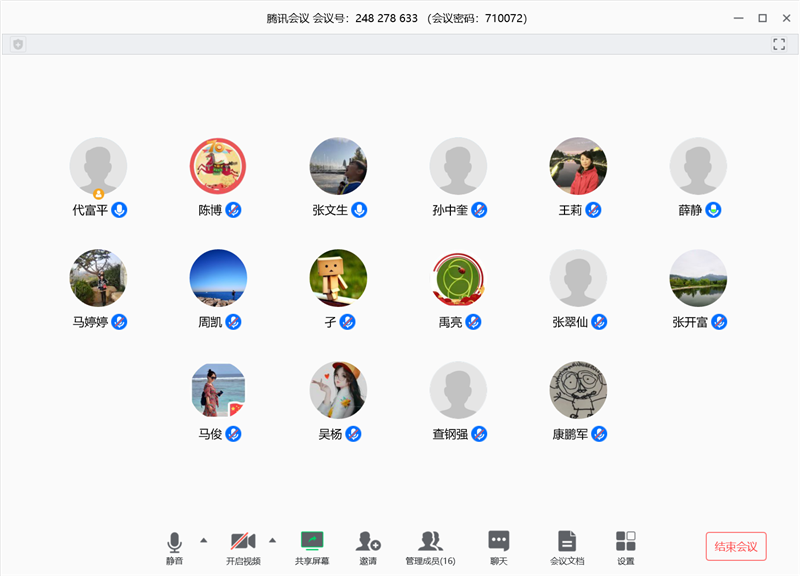Select 马婷婷's avatar photo
This screenshot has height=576, width=800.
[x=98, y=278]
